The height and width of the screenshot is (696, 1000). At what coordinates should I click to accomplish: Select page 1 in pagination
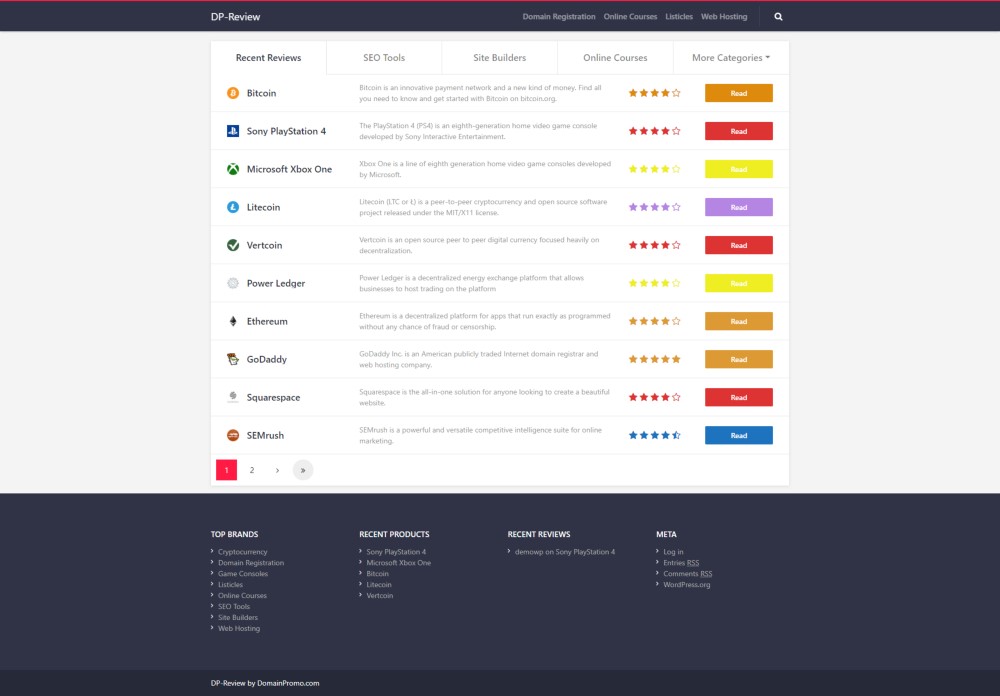pyautogui.click(x=226, y=470)
